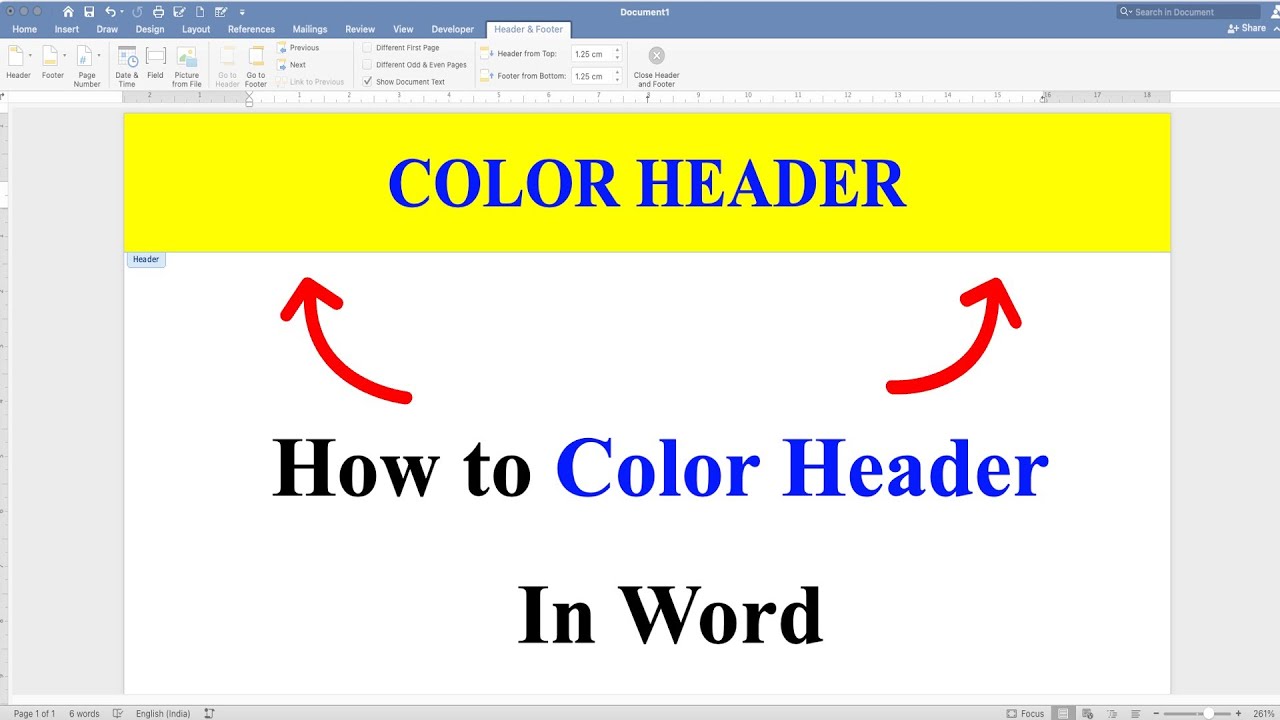Click the Share button
Screen dimensions: 1280x720
[1247, 28]
